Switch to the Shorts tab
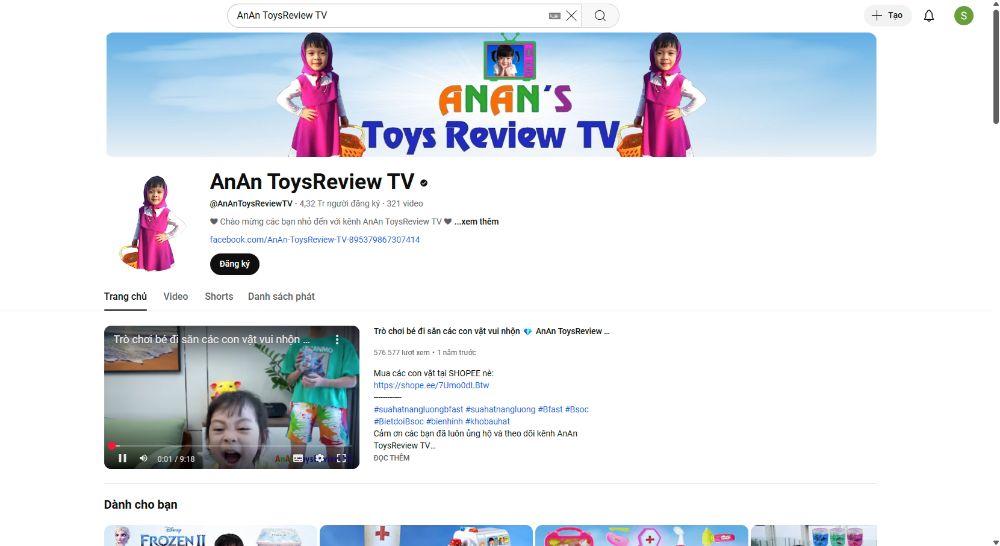The width and height of the screenshot is (1000, 546). pos(219,297)
